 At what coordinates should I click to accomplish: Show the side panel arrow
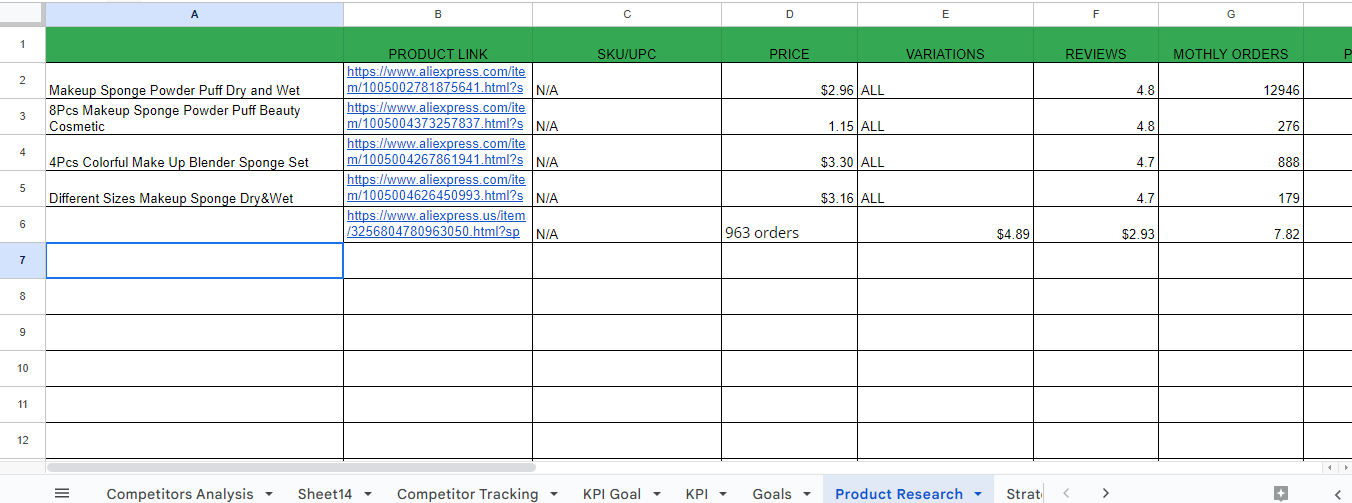point(1339,493)
